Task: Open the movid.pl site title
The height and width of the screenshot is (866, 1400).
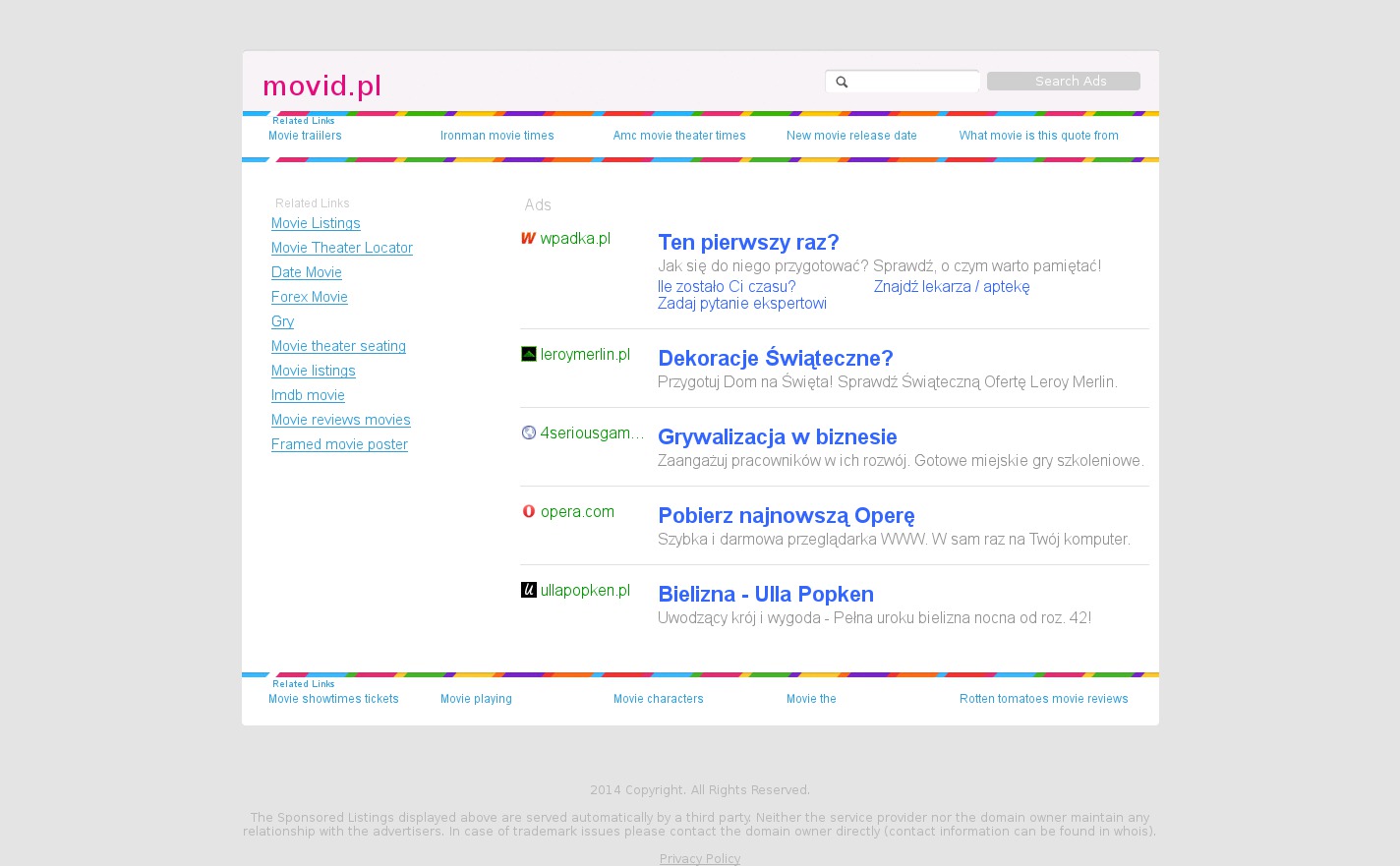Action: tap(321, 87)
